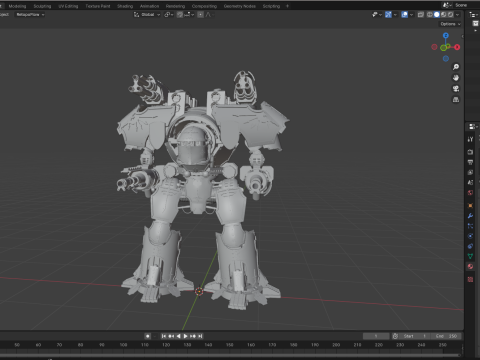
Task: Open the Rendering workspace tab
Action: tap(175, 6)
